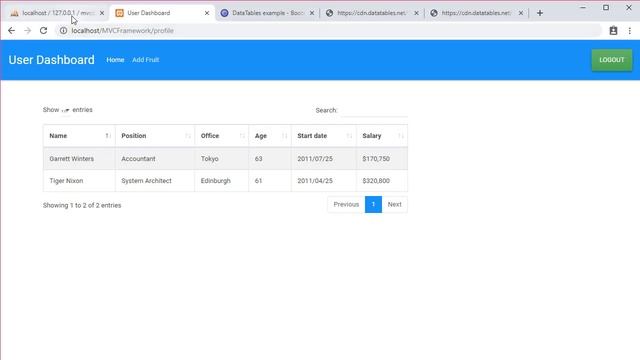Sort table by Office column arrows
The image size is (640, 360).
[x=242, y=136]
